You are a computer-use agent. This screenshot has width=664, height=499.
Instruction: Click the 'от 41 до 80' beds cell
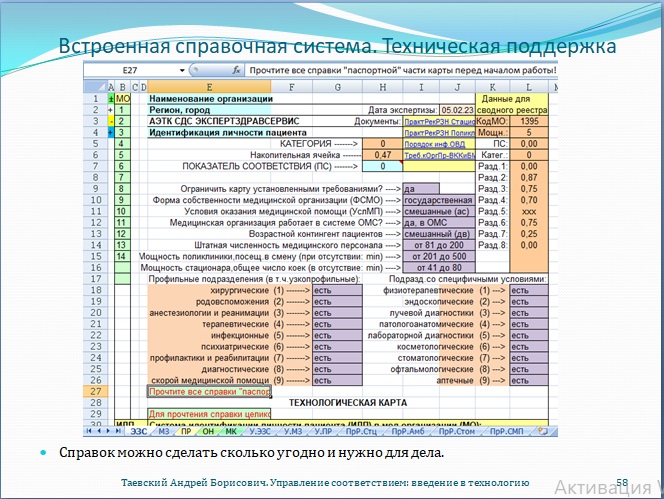point(439,268)
